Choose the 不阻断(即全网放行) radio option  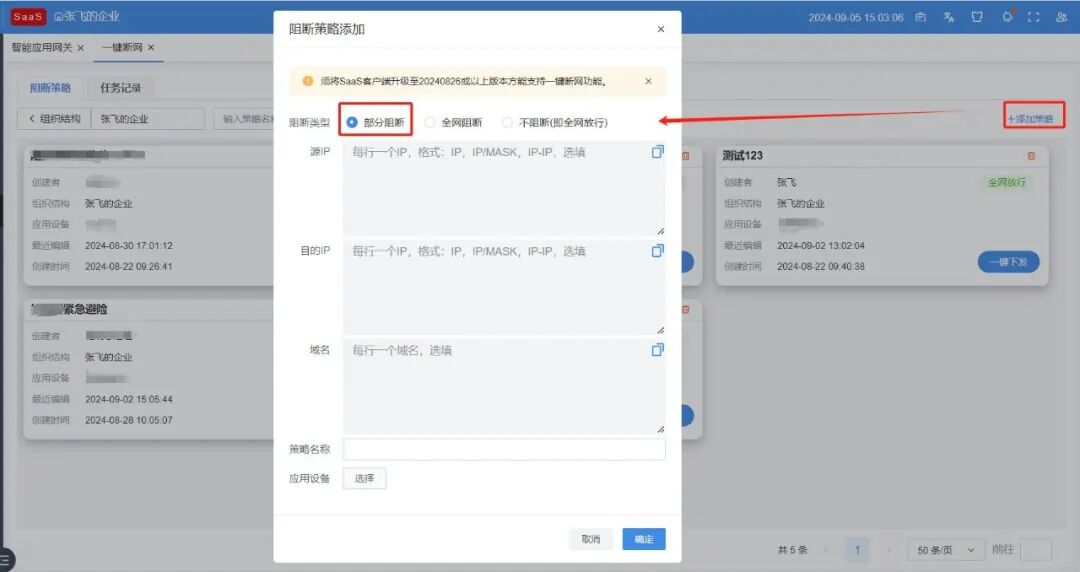pyautogui.click(x=555, y=122)
